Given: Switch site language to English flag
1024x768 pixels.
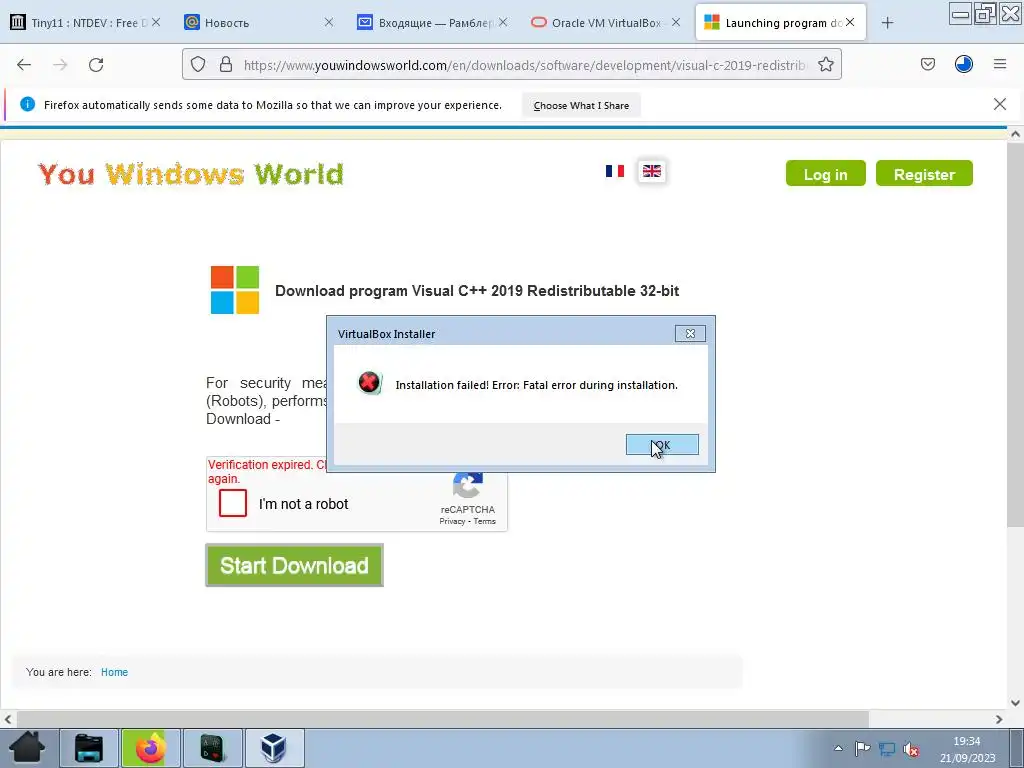Looking at the screenshot, I should click(652, 171).
